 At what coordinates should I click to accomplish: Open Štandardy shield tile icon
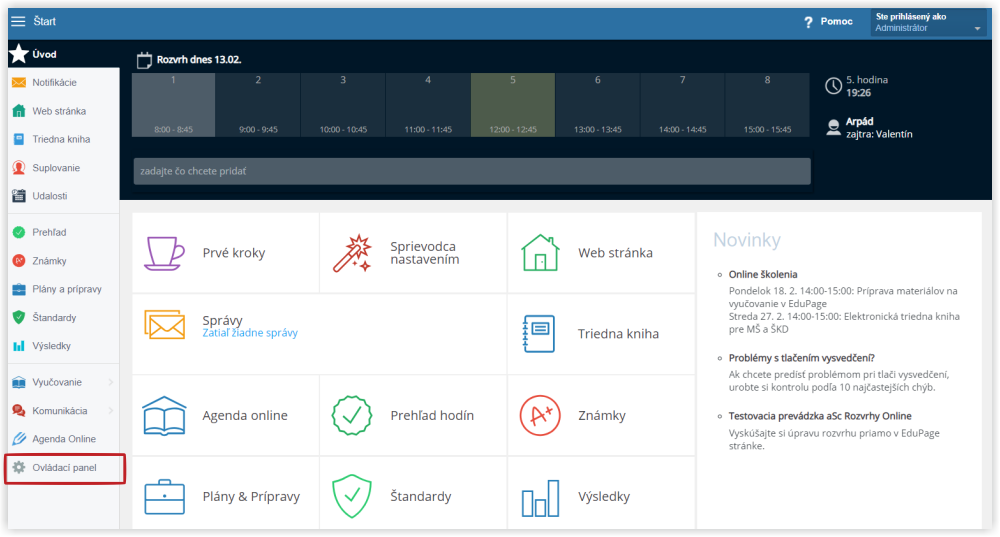(352, 496)
